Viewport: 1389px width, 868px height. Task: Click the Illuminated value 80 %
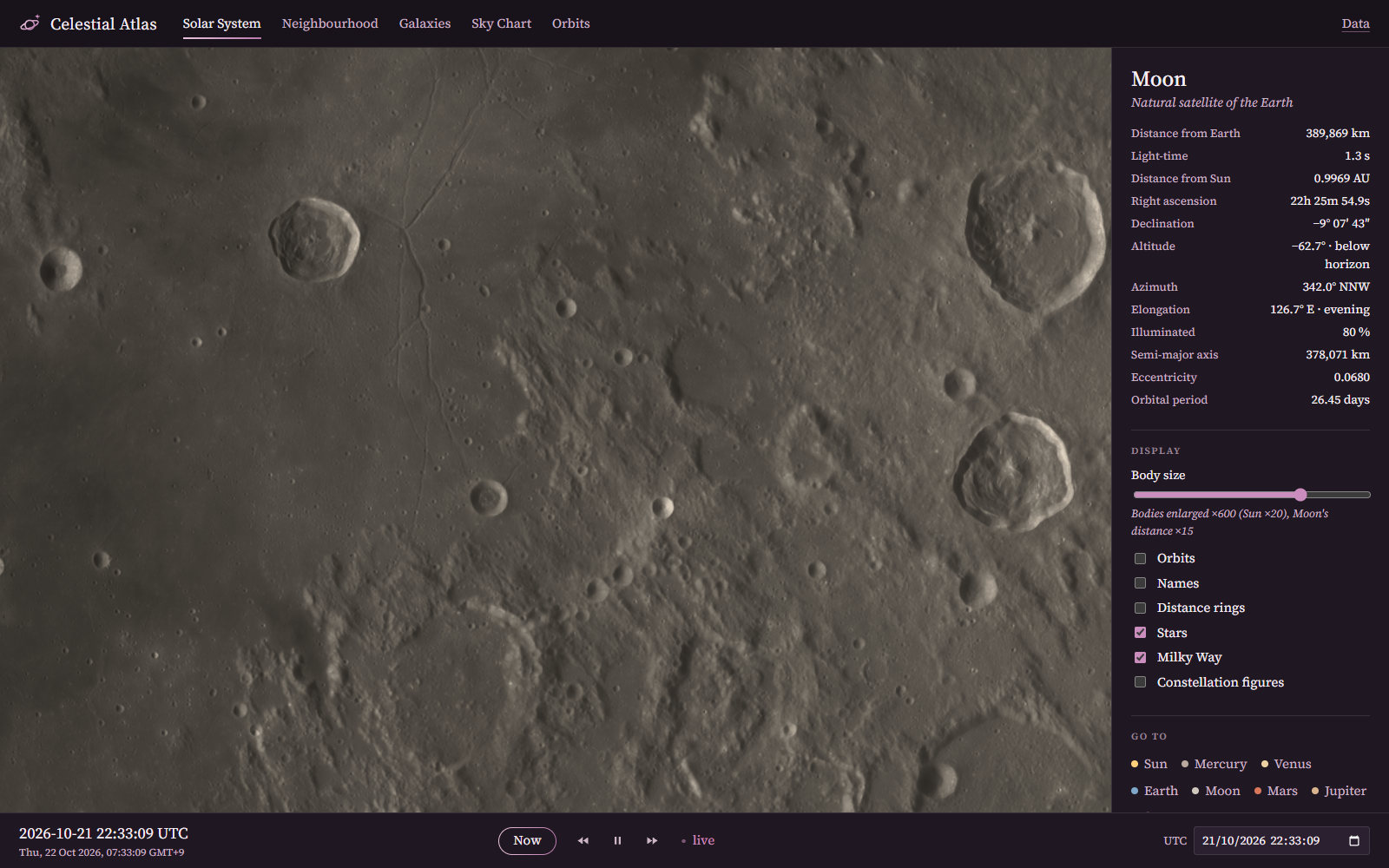tap(1355, 332)
